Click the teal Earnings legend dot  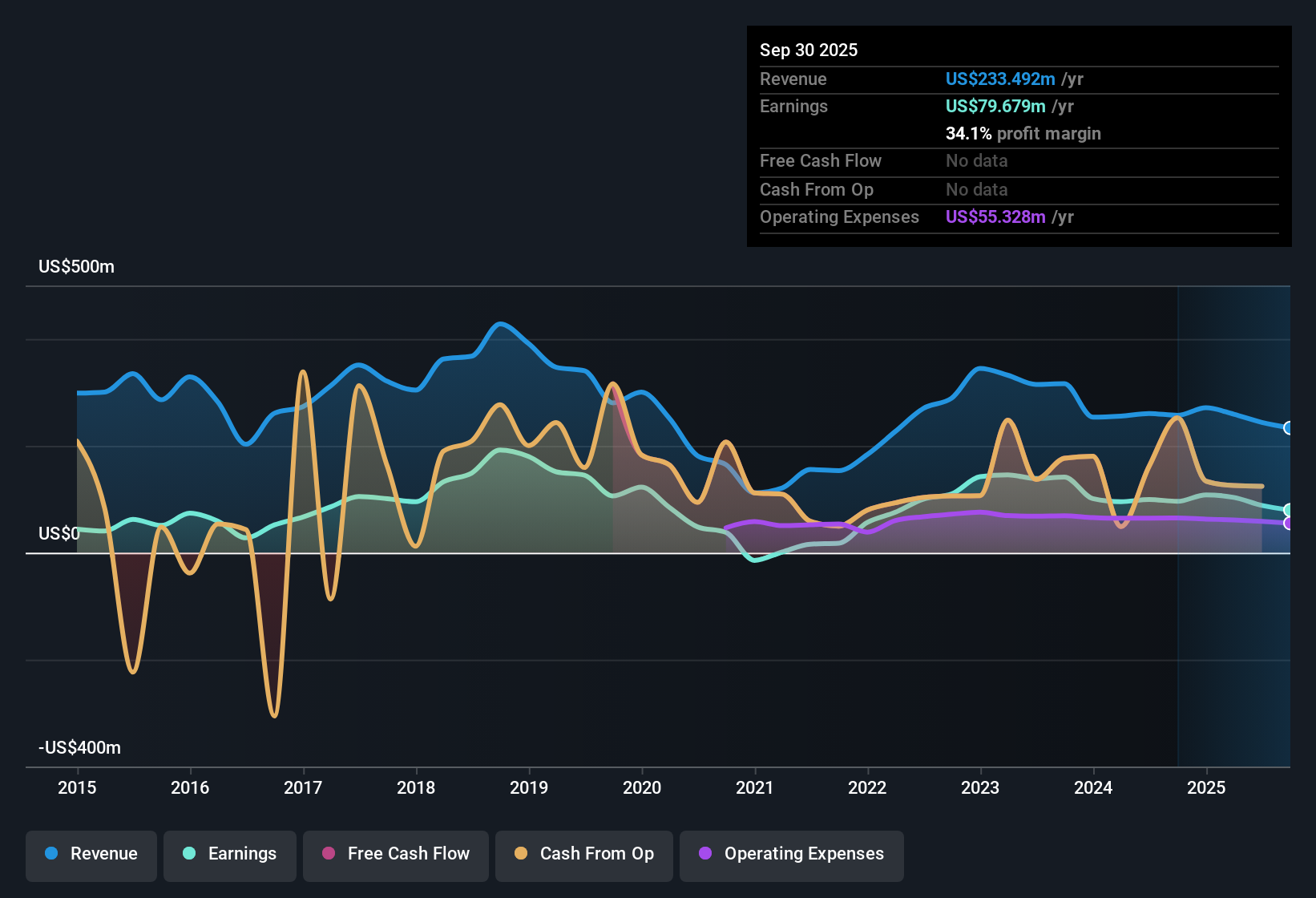[x=189, y=854]
